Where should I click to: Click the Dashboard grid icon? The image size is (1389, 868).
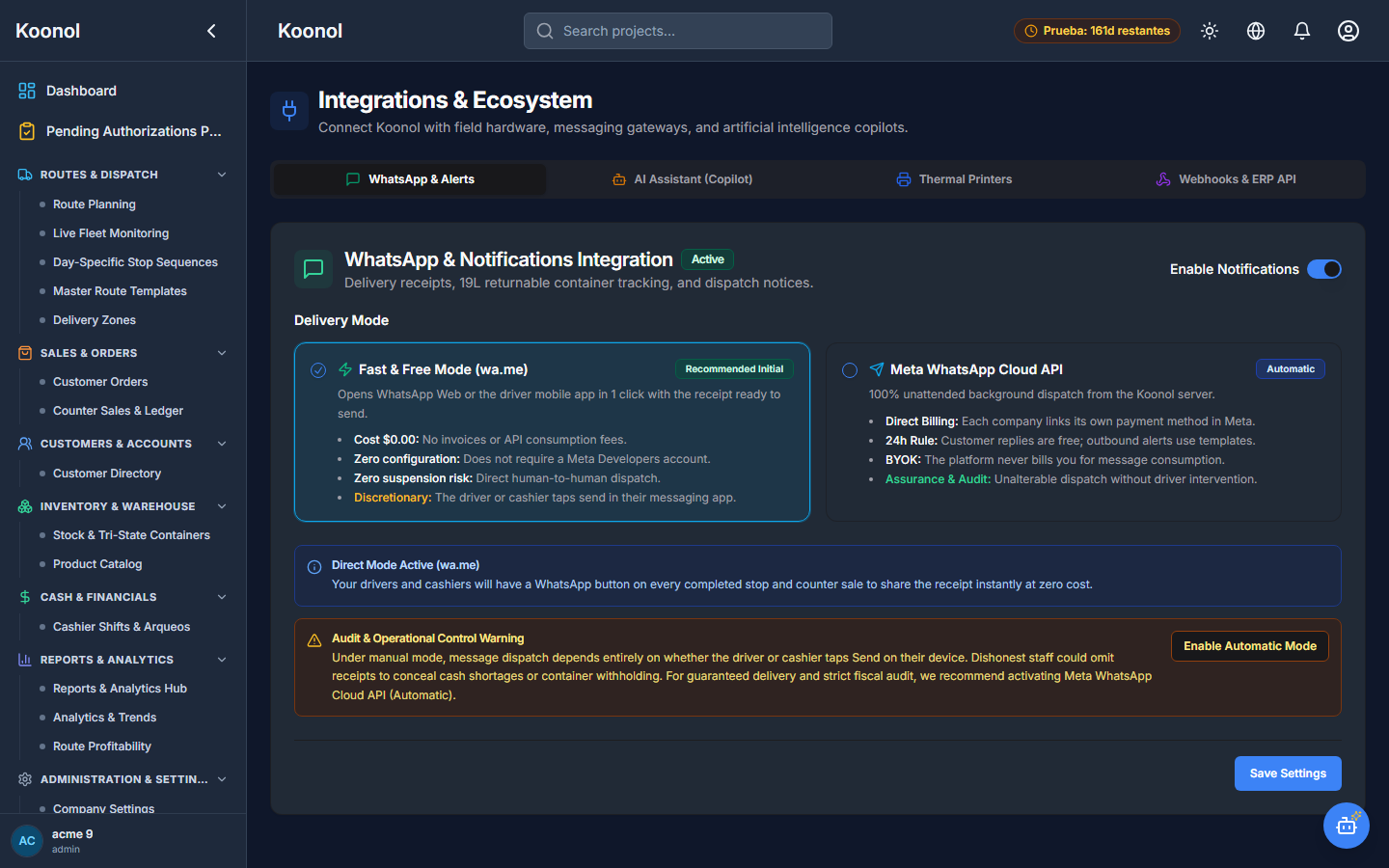pos(27,91)
